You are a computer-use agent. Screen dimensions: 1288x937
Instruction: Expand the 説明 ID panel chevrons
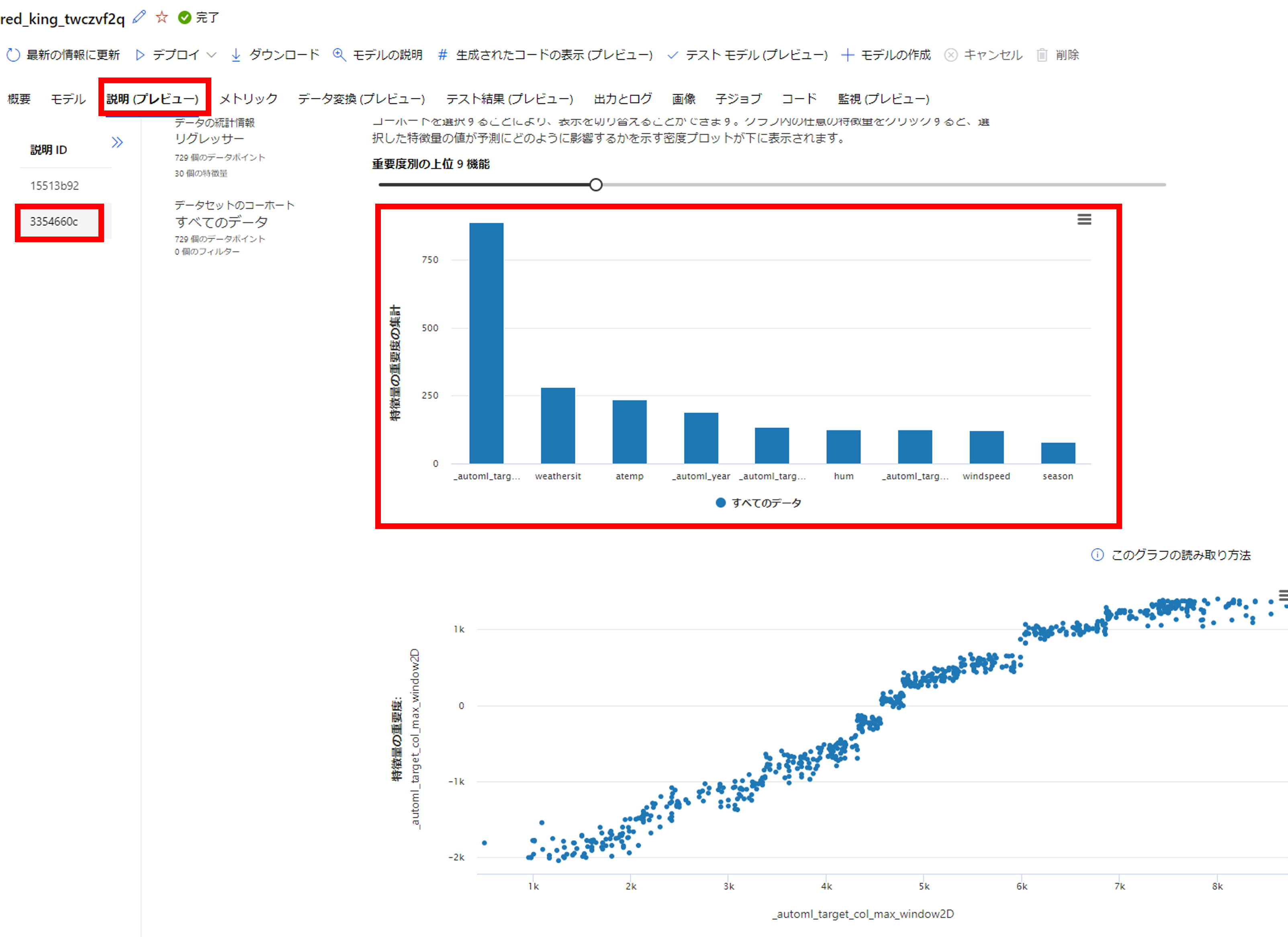point(117,142)
